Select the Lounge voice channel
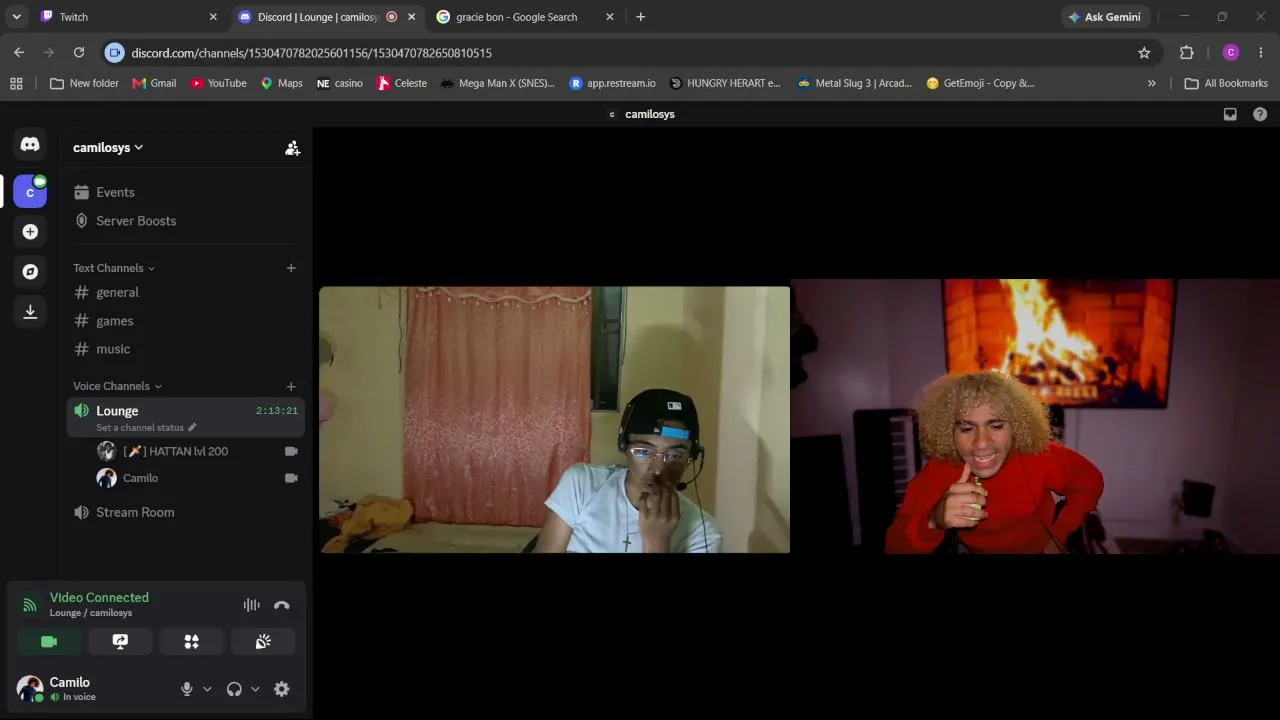This screenshot has height=720, width=1280. tap(186, 417)
